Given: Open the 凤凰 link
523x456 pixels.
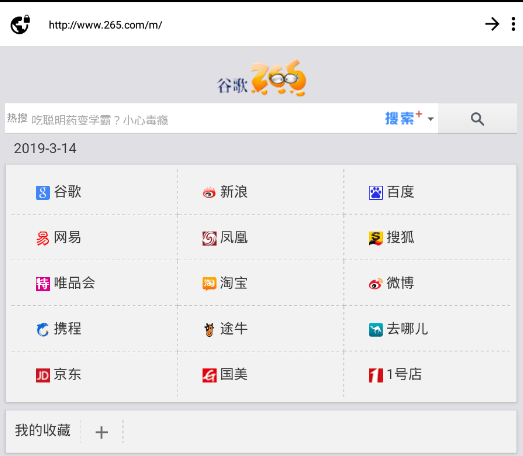Looking at the screenshot, I should click(x=234, y=238).
